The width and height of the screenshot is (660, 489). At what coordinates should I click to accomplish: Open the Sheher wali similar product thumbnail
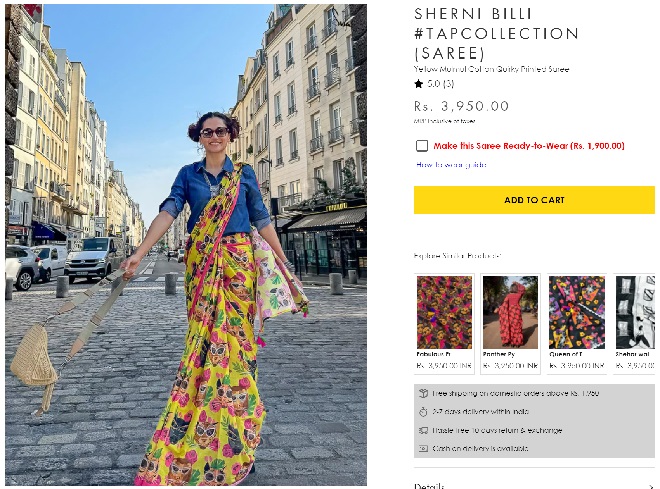[x=636, y=312]
